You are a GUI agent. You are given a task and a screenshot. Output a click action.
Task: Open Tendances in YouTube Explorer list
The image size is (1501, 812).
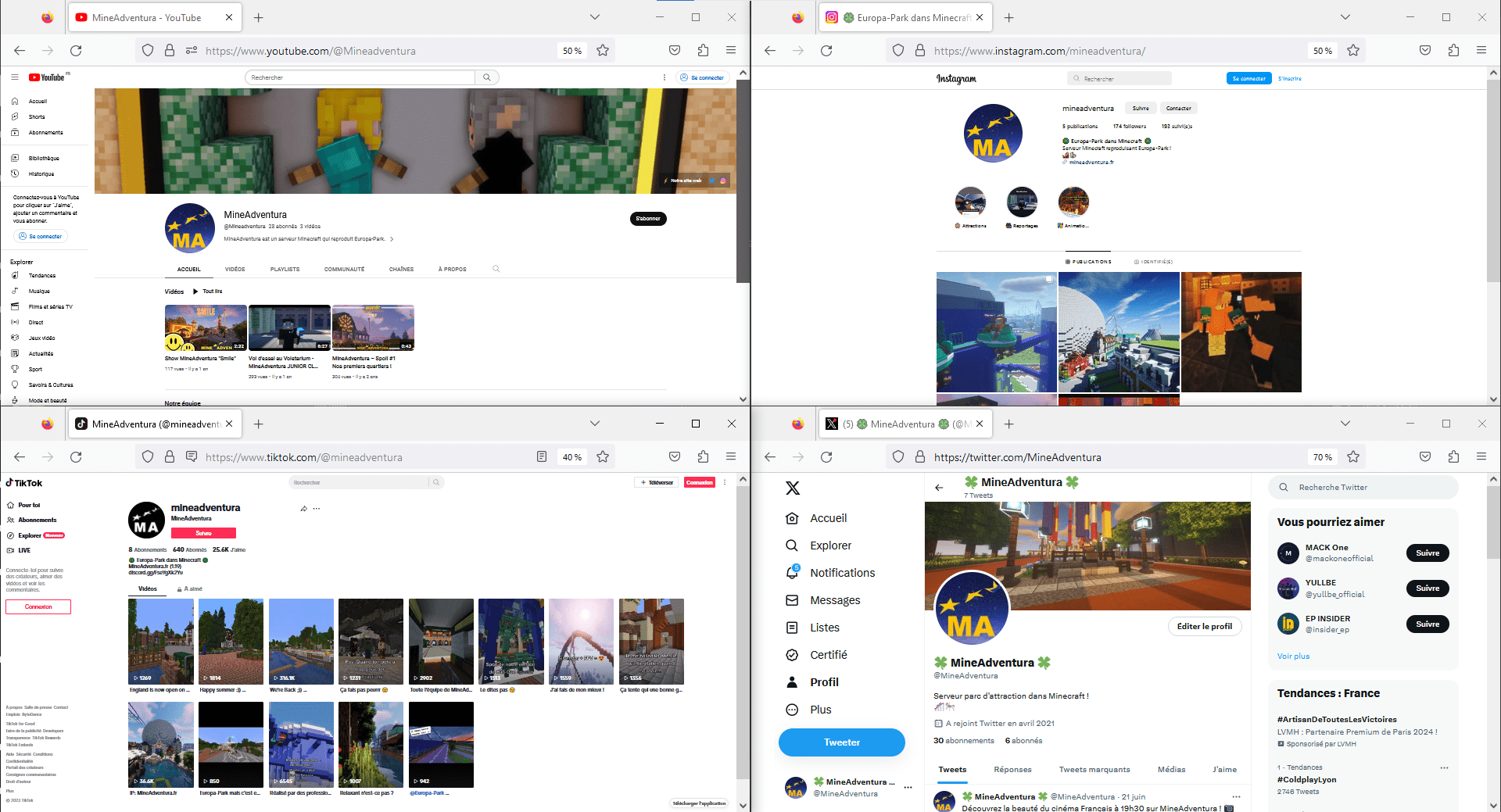click(42, 275)
